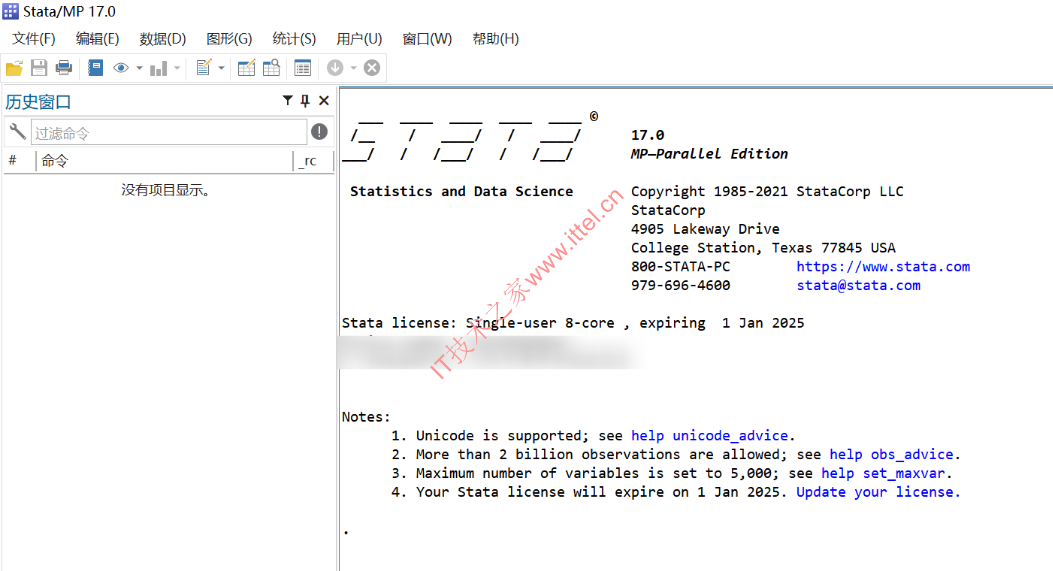Open the Do-file Editor icon
This screenshot has height=571, width=1053.
pos(204,68)
